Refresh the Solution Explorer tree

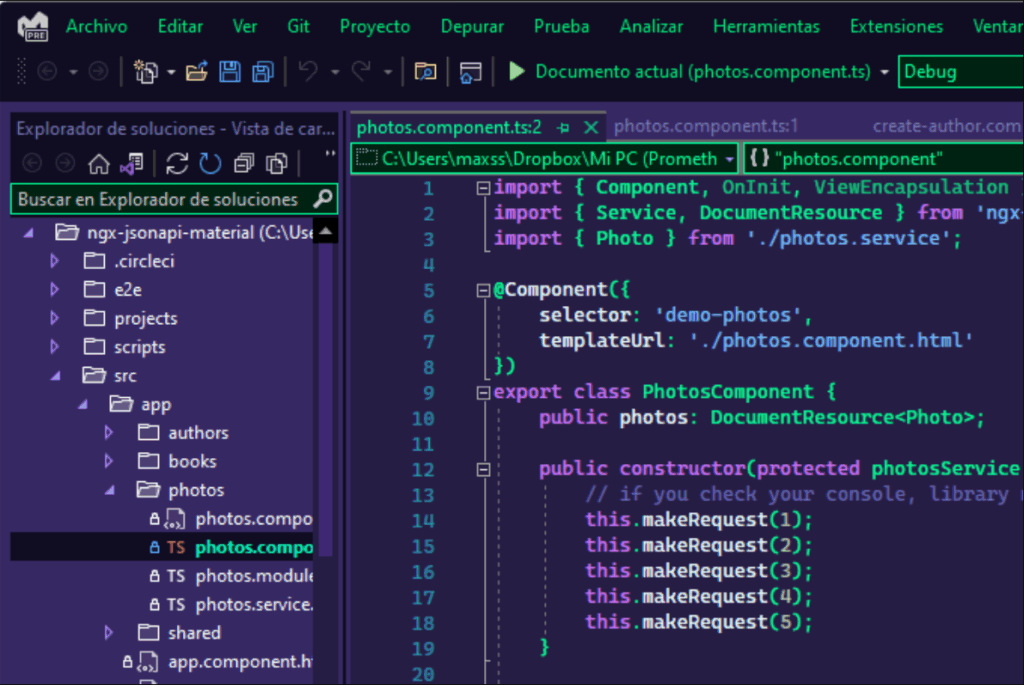pos(210,163)
